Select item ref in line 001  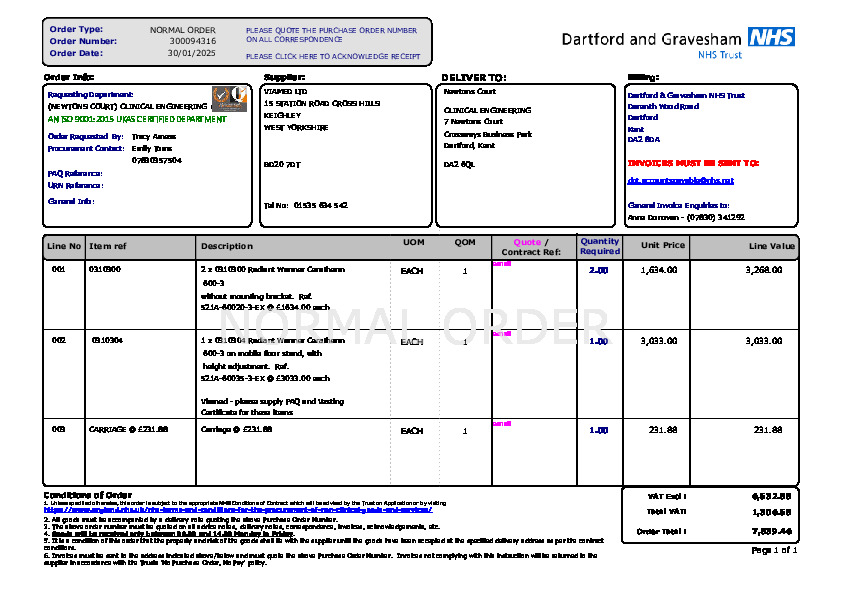pos(105,270)
